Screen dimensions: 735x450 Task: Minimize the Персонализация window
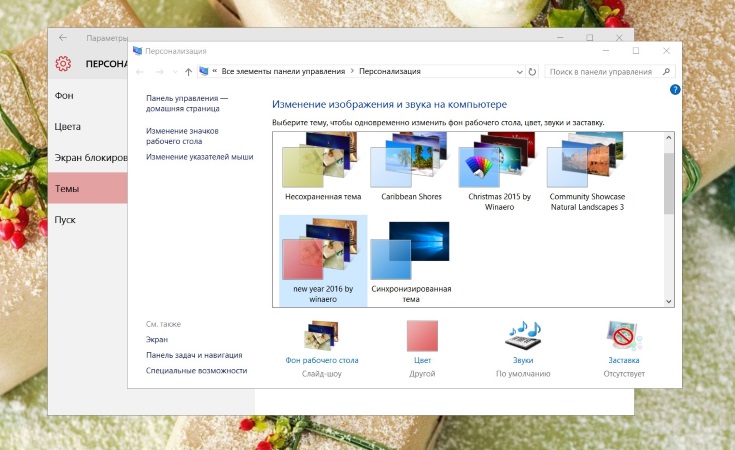tap(606, 51)
